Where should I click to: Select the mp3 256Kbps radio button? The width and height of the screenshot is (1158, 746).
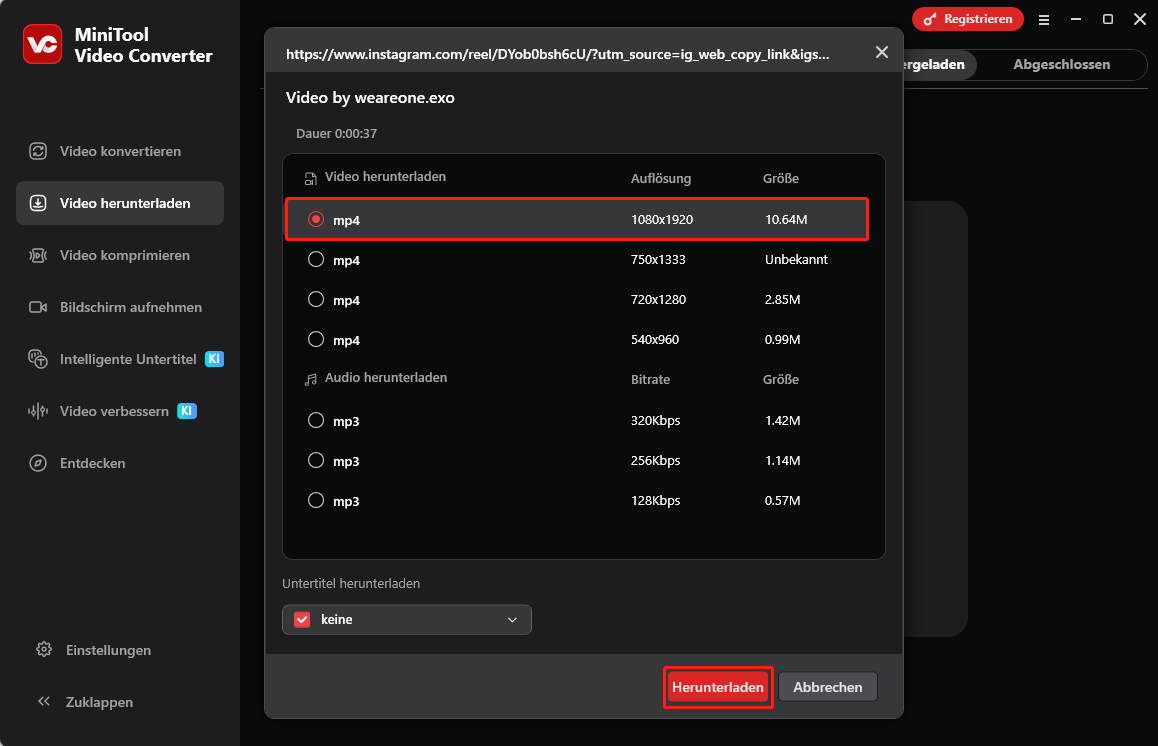click(x=316, y=460)
